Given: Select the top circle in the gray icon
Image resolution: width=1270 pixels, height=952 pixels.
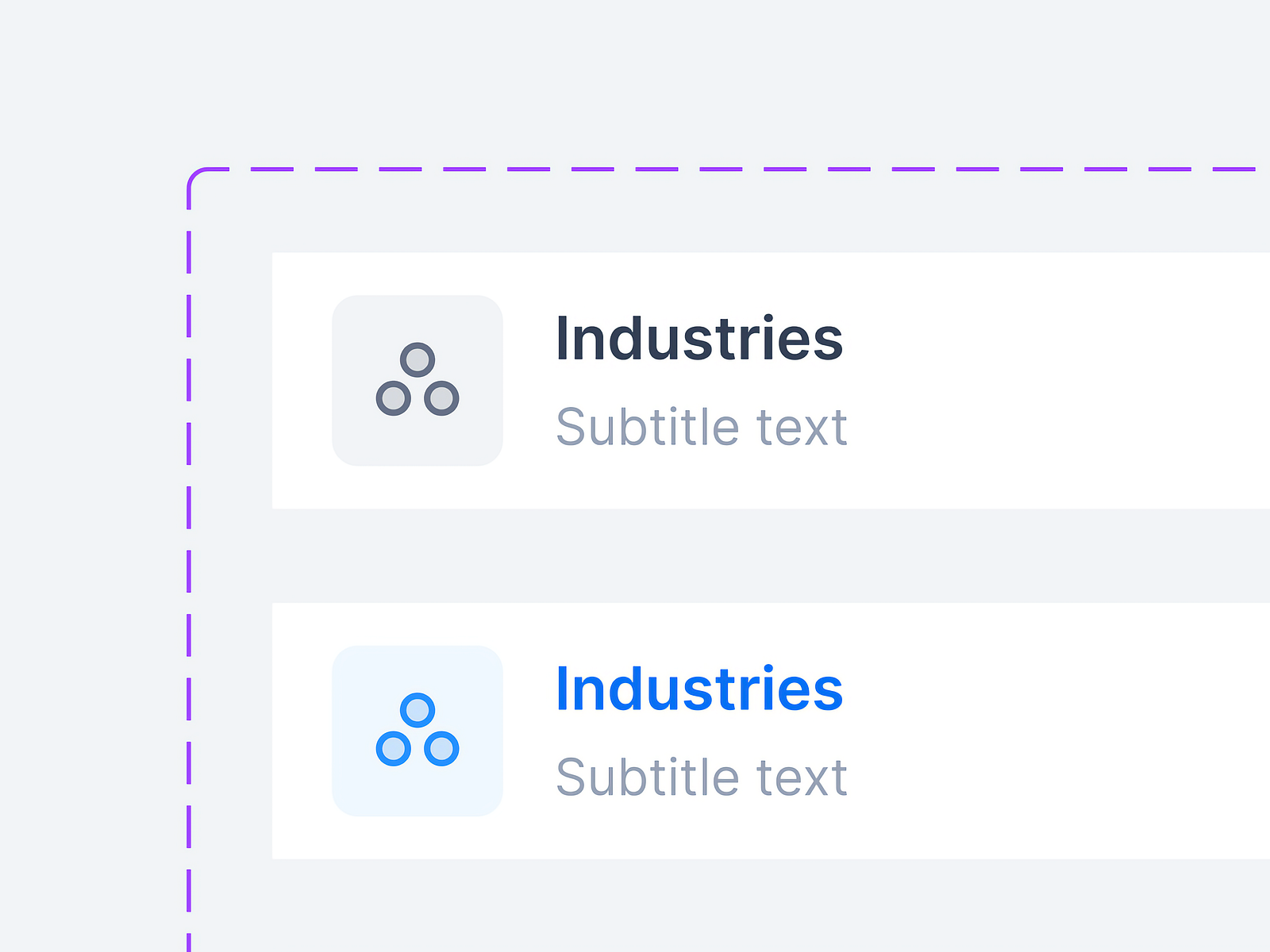Looking at the screenshot, I should tap(416, 359).
